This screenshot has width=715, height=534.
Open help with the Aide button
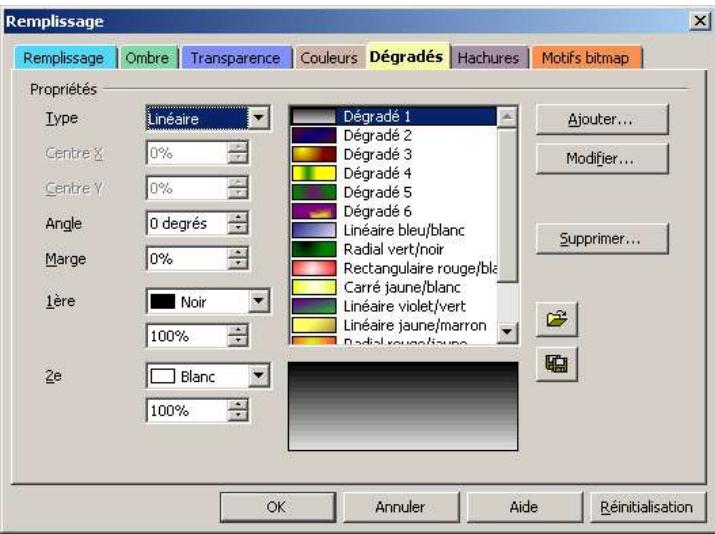(524, 507)
